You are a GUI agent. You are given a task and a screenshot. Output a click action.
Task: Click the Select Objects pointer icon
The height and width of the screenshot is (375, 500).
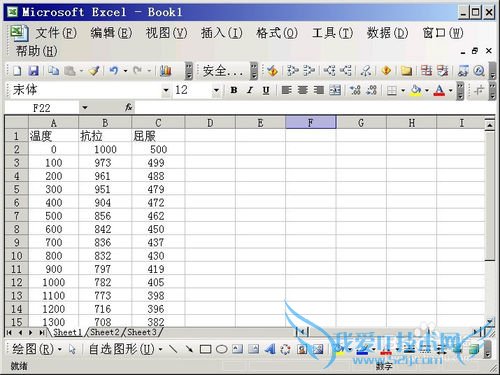[72, 349]
